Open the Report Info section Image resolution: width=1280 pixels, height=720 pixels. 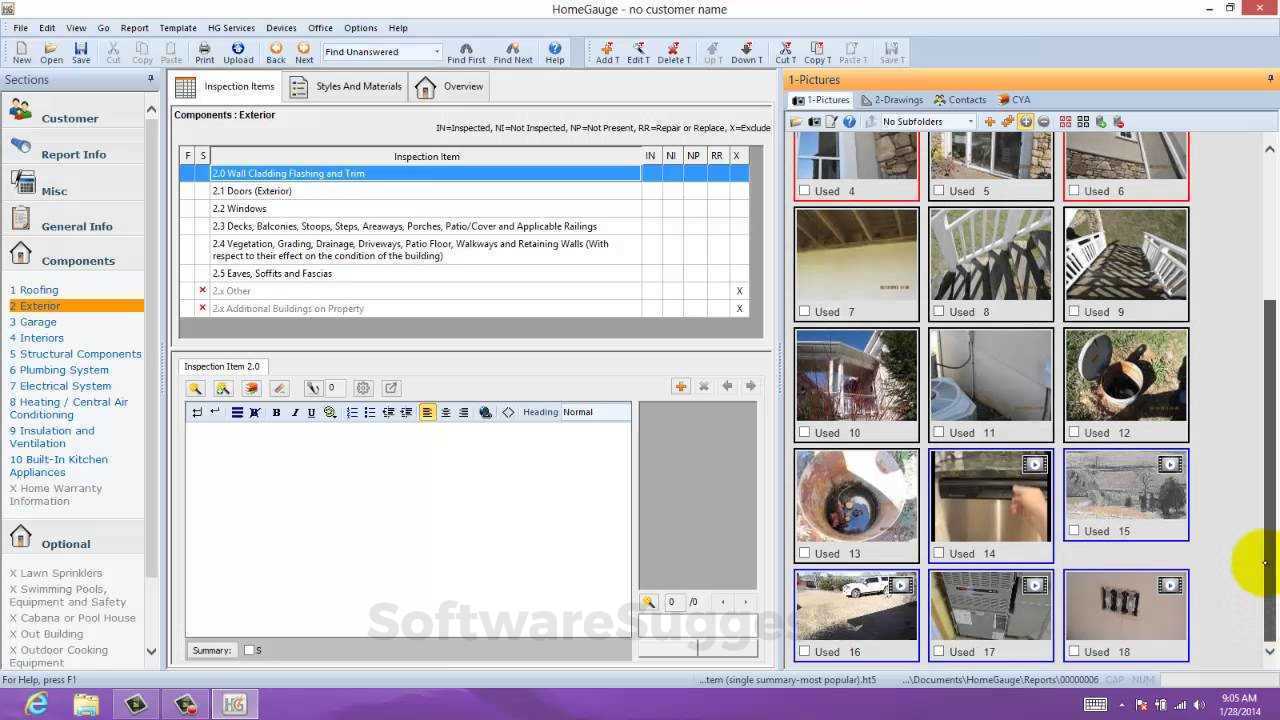point(73,154)
